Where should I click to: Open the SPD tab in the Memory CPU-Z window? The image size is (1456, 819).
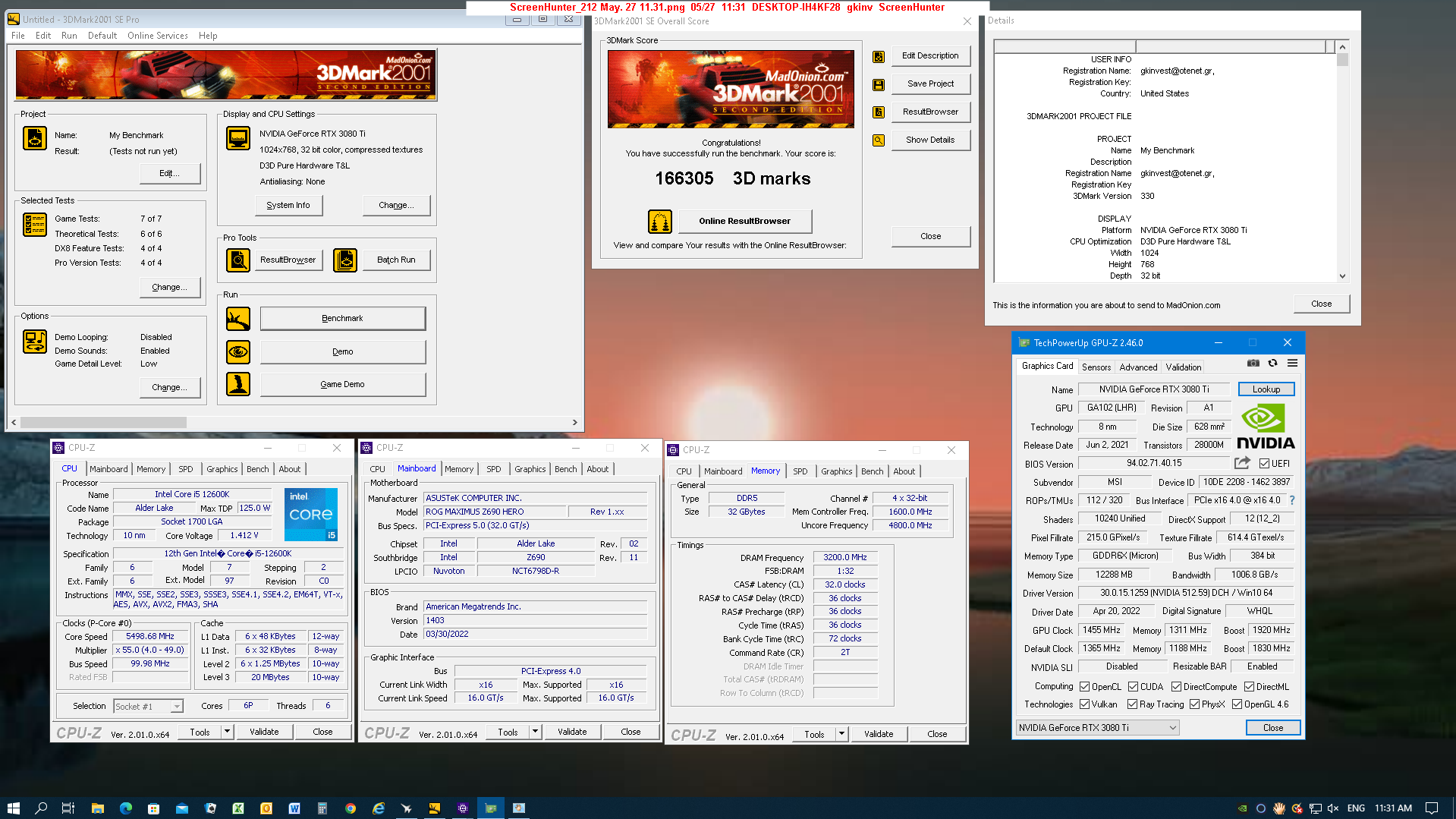(x=800, y=471)
